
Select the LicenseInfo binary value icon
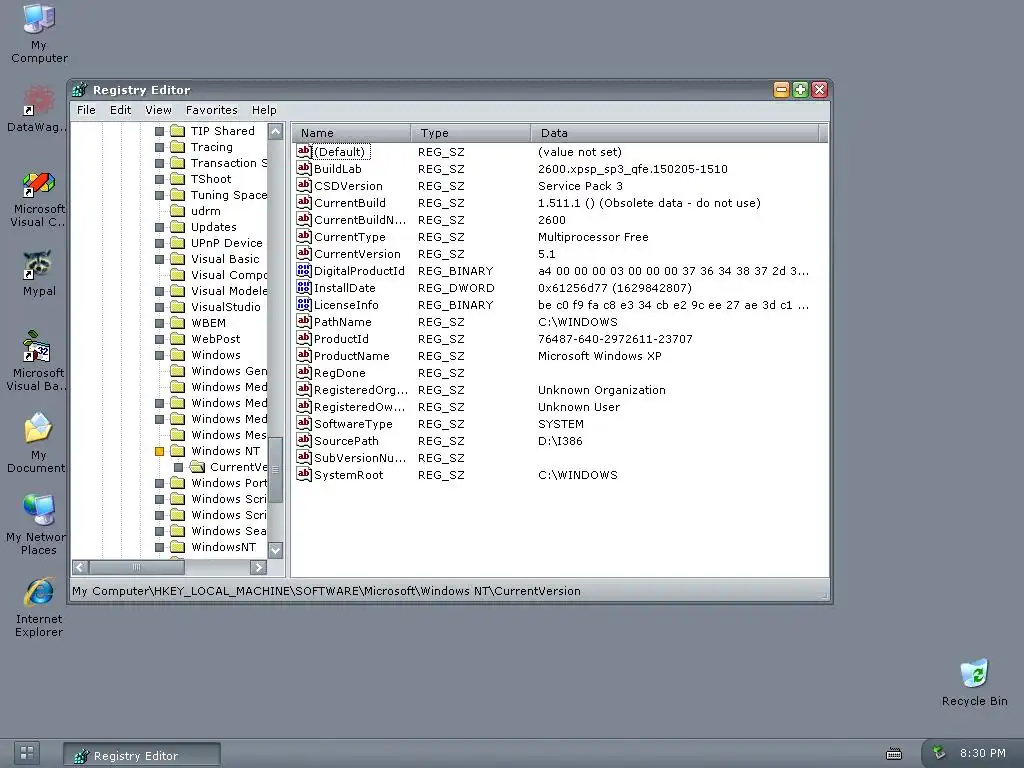click(304, 304)
